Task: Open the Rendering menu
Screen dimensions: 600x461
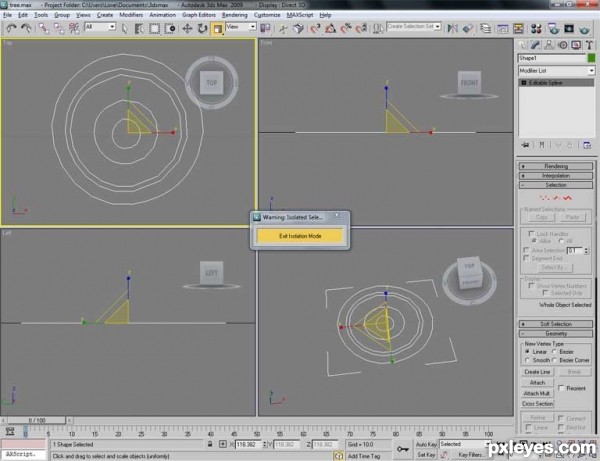Action: pyautogui.click(x=235, y=15)
